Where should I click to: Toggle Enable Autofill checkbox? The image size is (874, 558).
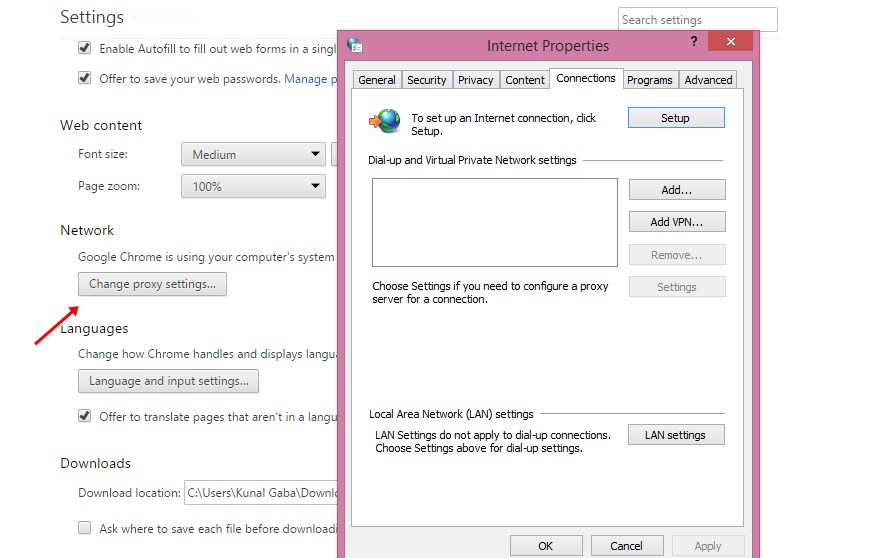pos(85,47)
